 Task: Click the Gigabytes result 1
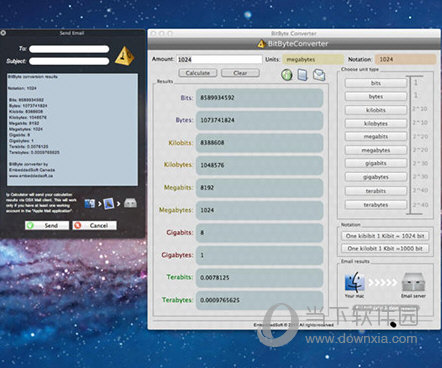point(259,255)
